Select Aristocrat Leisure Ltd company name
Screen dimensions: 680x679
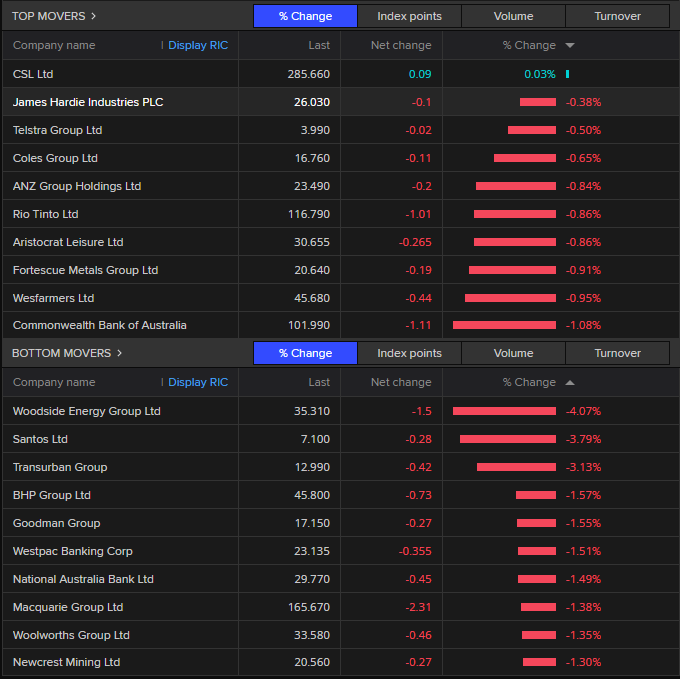[x=68, y=242]
